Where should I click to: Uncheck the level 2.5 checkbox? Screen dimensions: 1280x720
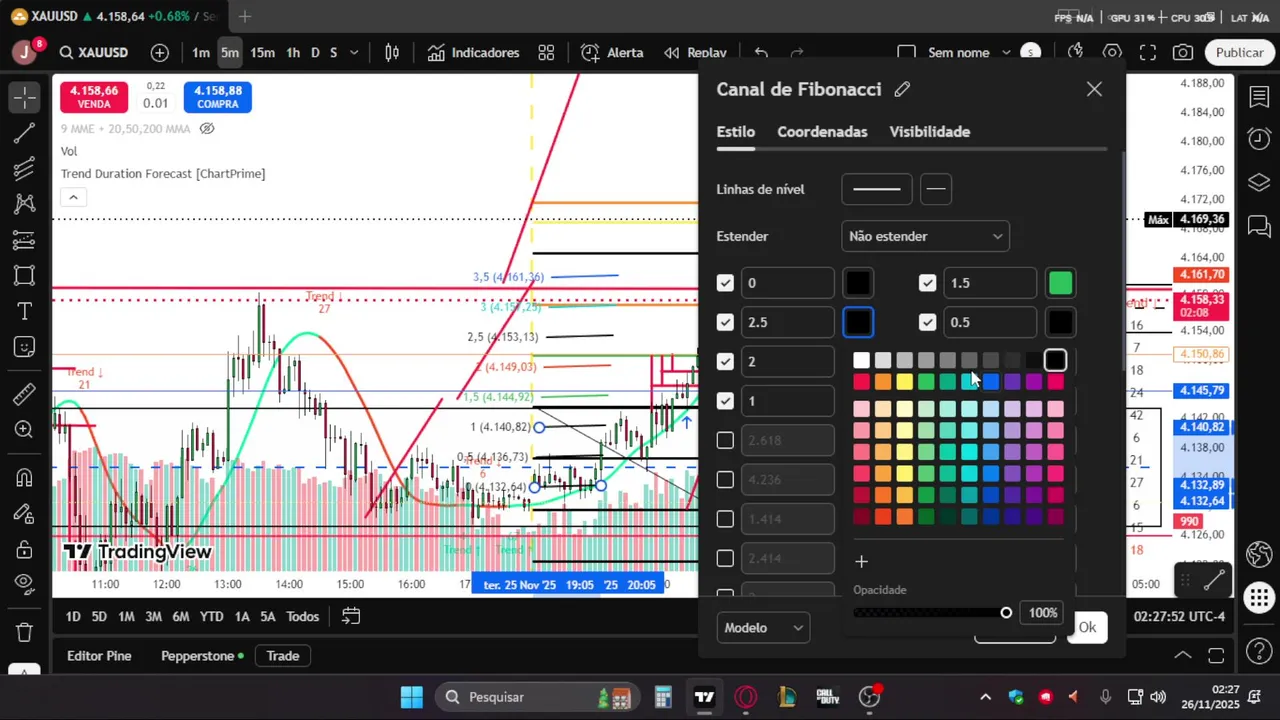(x=725, y=322)
